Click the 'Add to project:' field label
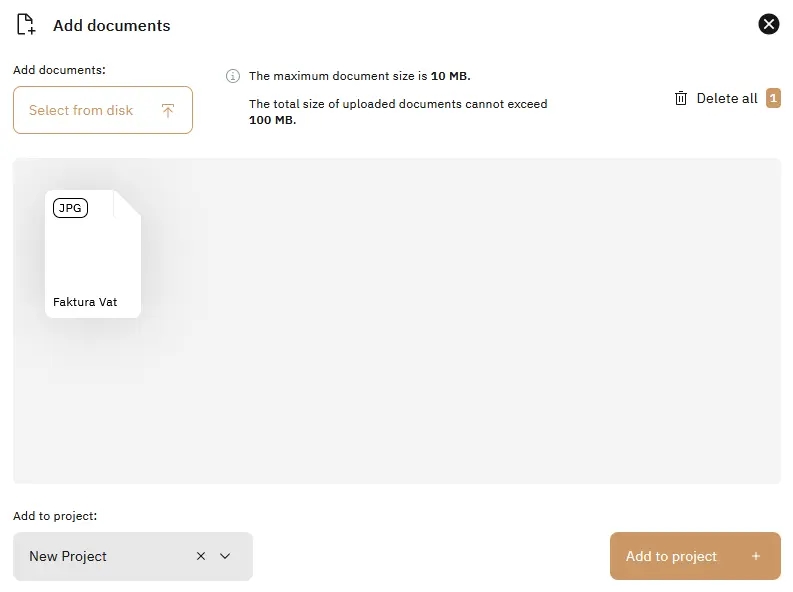The image size is (793, 592). [55, 516]
